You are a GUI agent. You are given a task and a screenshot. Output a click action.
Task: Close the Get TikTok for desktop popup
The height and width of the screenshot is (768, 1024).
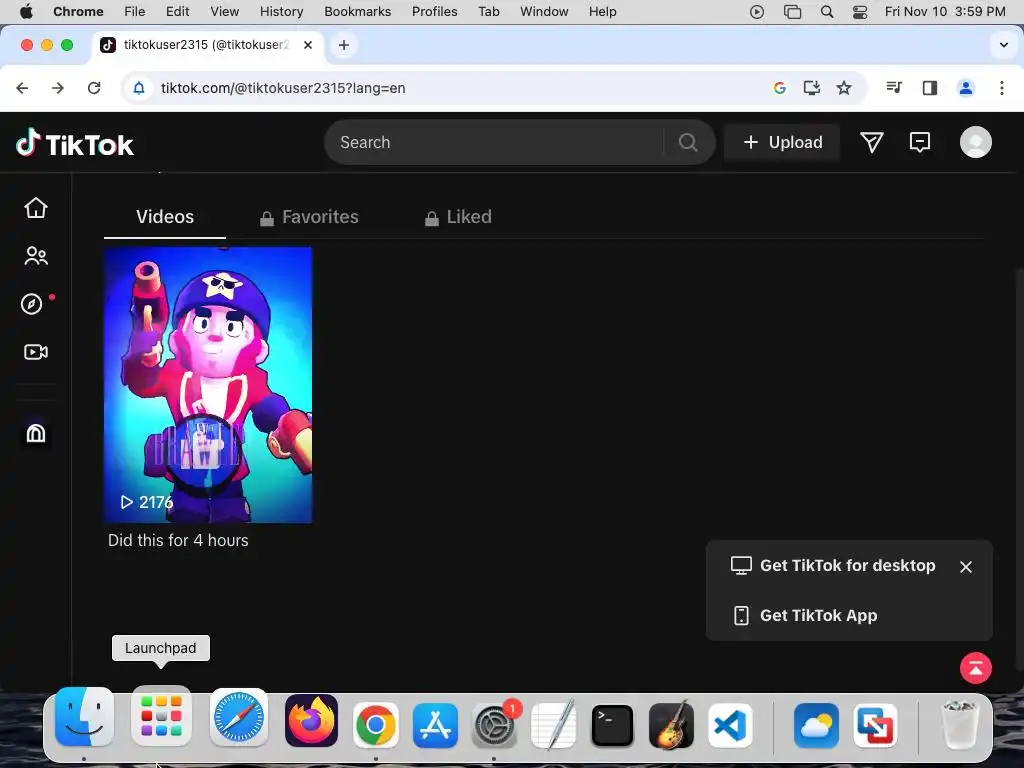click(966, 567)
